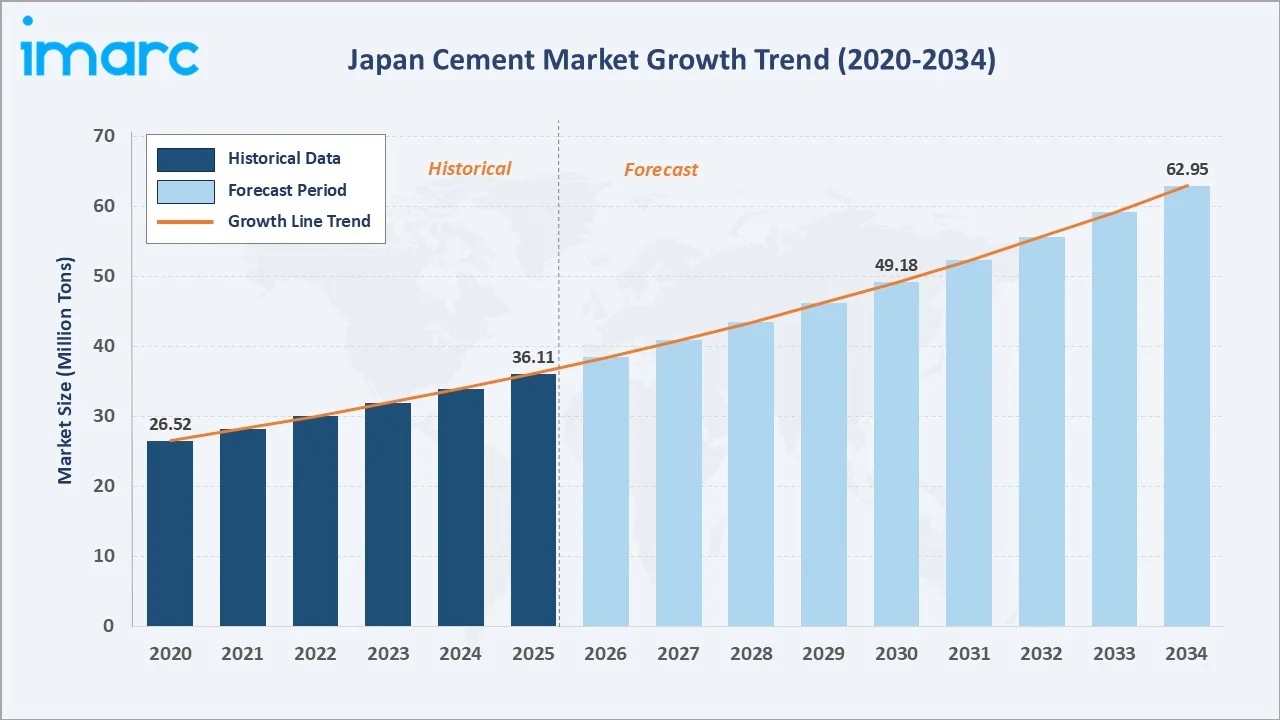
Task: Click the 2020 bar
Action: (170, 533)
